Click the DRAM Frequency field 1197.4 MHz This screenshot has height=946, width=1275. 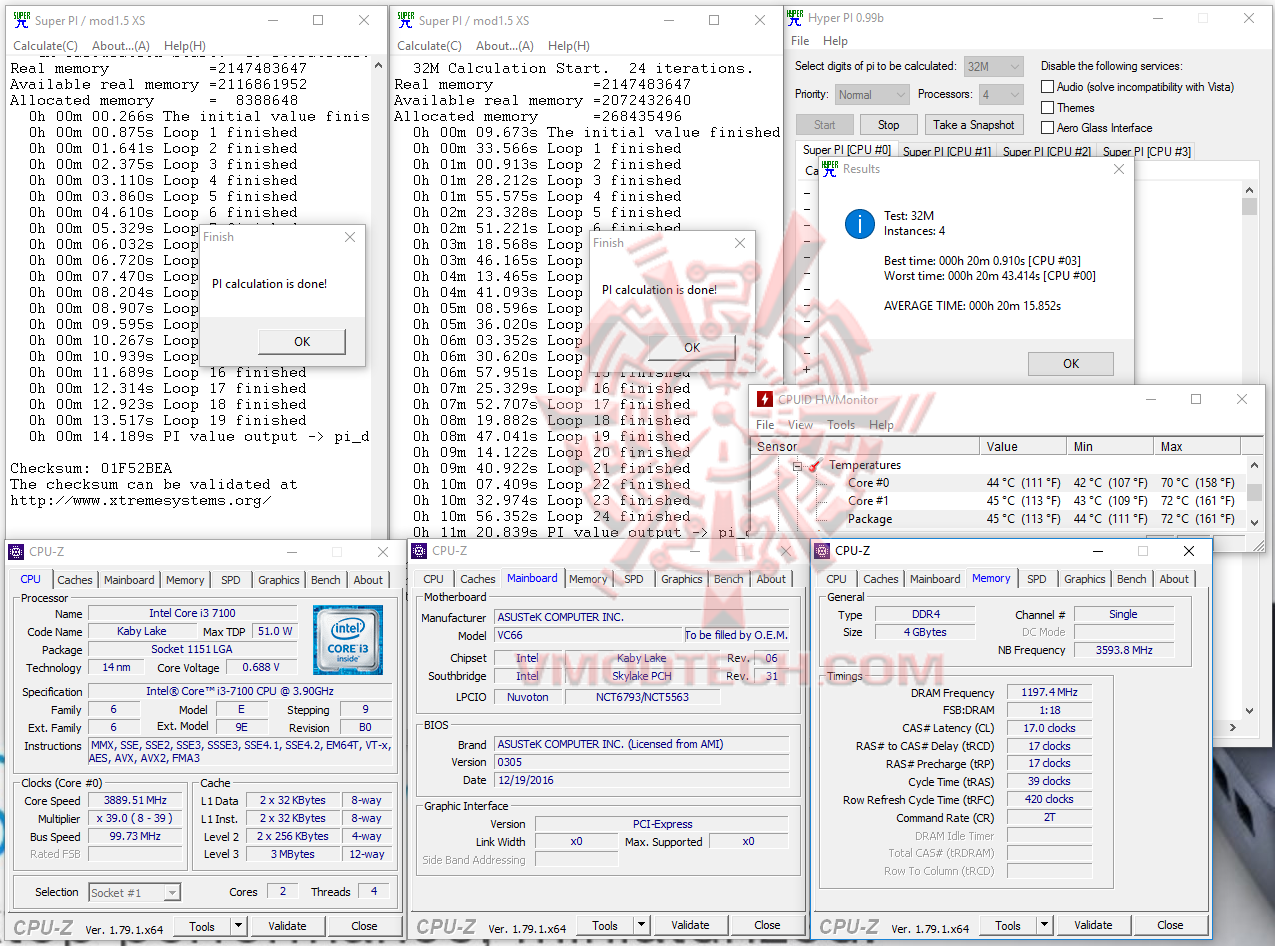pos(1049,692)
